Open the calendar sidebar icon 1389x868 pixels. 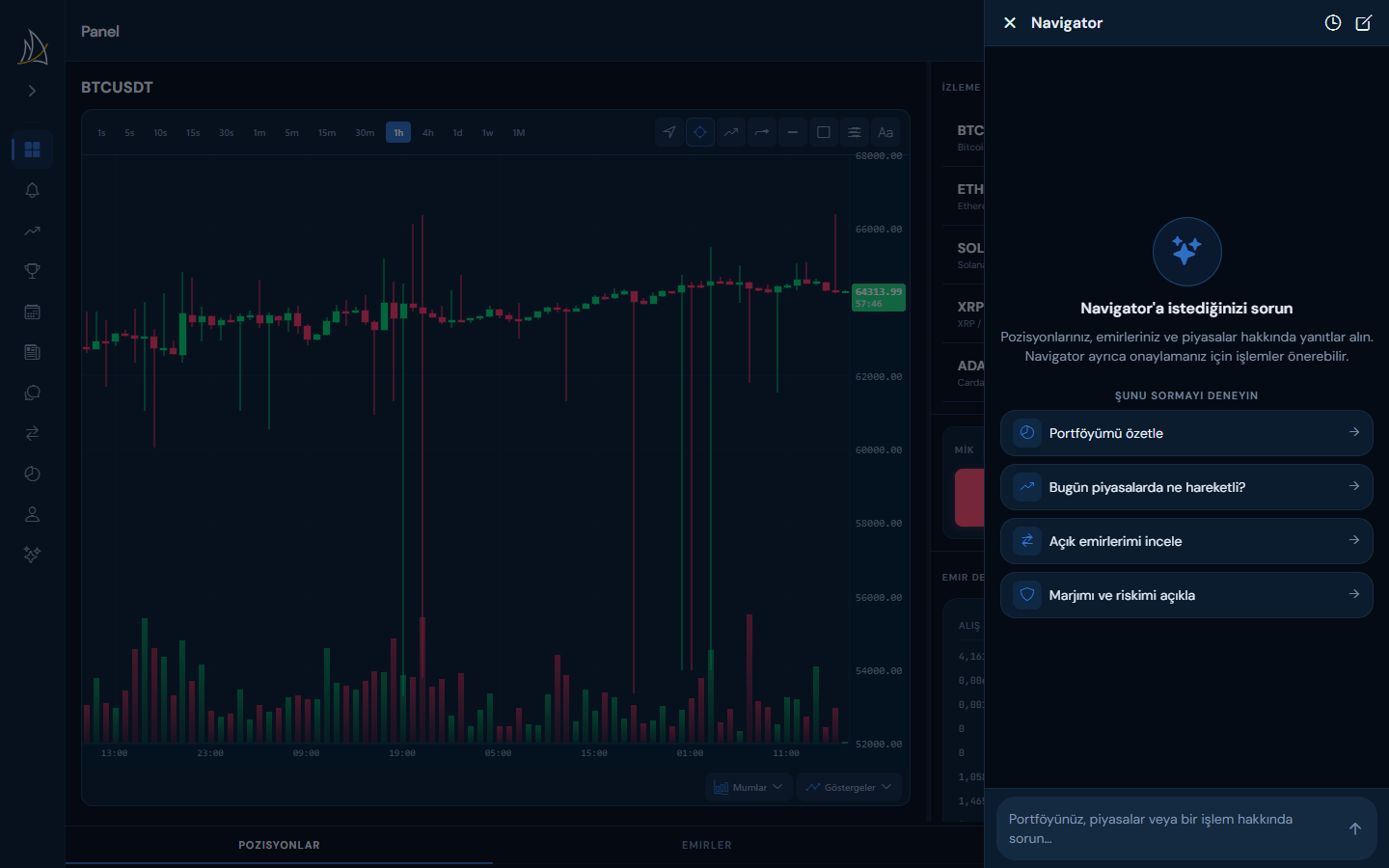point(32,312)
